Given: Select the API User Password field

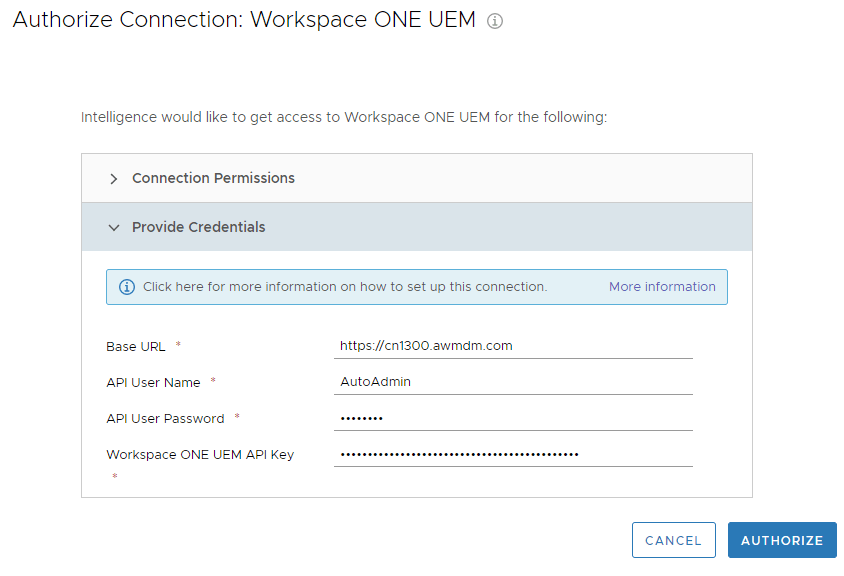Looking at the screenshot, I should (513, 418).
